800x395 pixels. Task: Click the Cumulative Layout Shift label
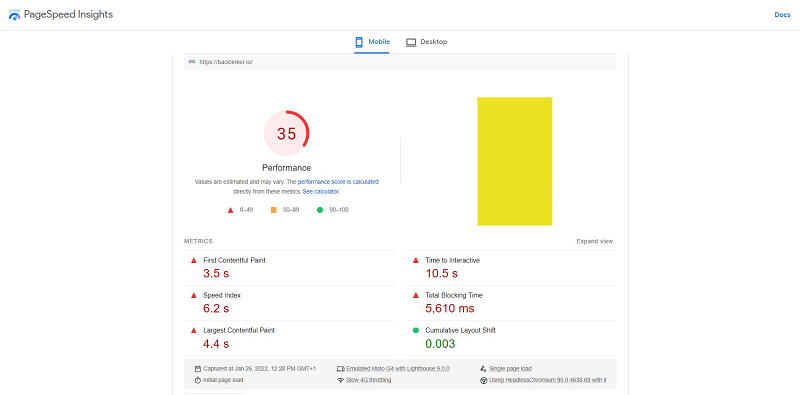pyautogui.click(x=461, y=330)
